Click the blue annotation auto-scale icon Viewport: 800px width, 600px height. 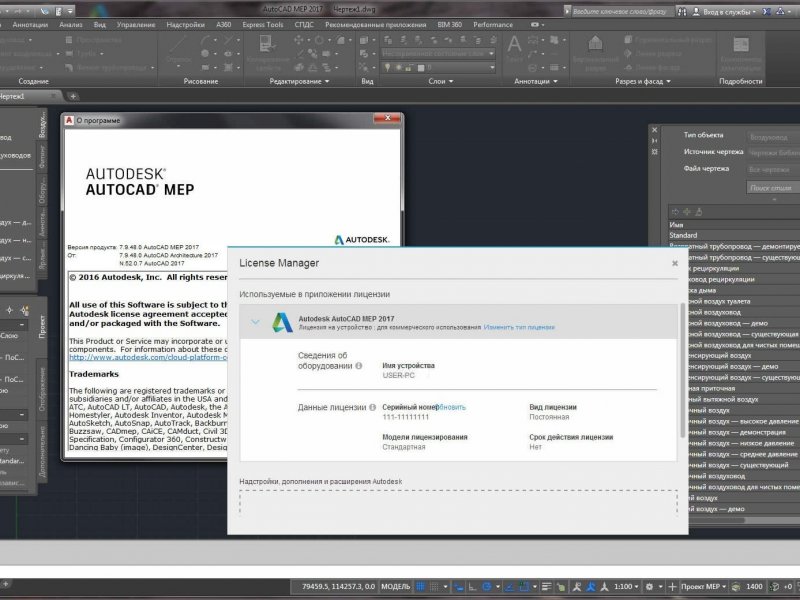coord(590,587)
